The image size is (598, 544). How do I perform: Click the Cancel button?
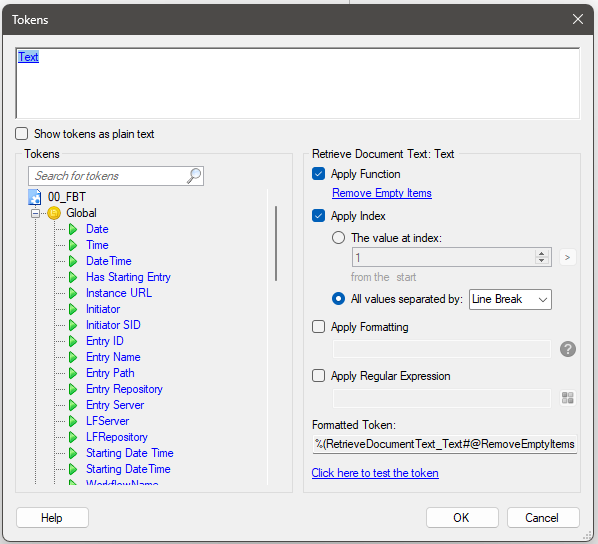click(543, 518)
